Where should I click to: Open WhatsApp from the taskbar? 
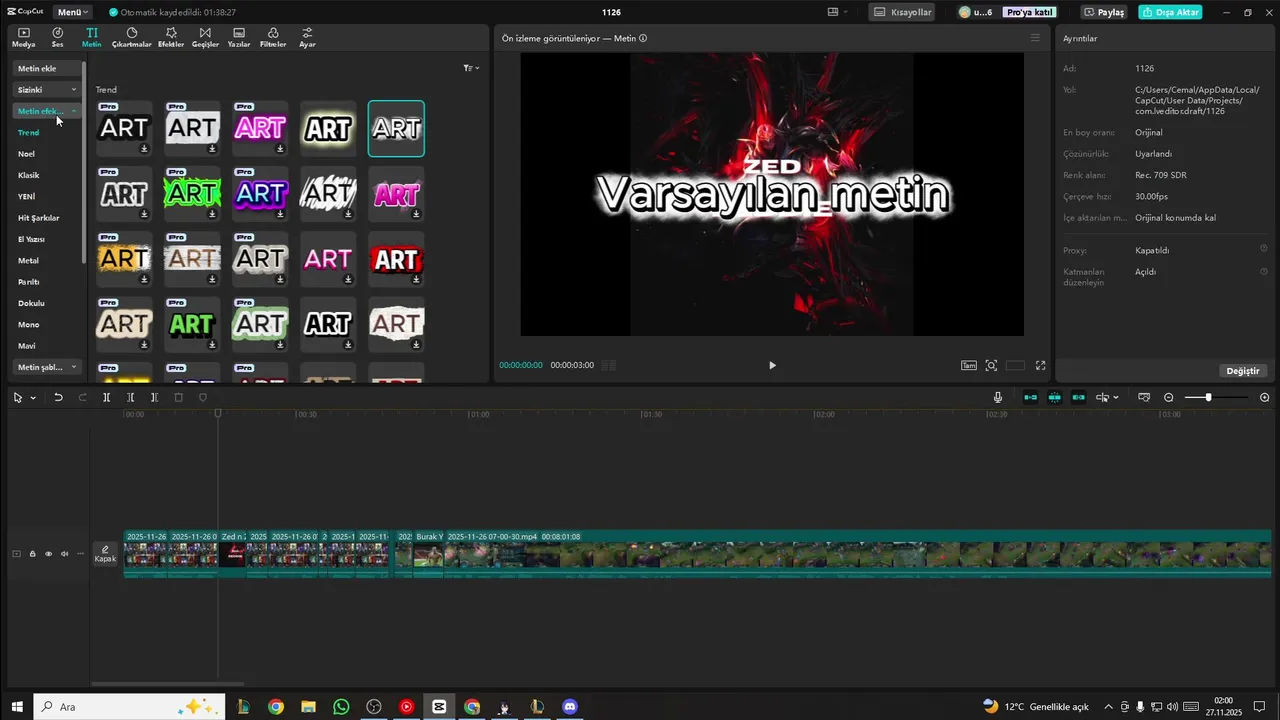[x=341, y=706]
